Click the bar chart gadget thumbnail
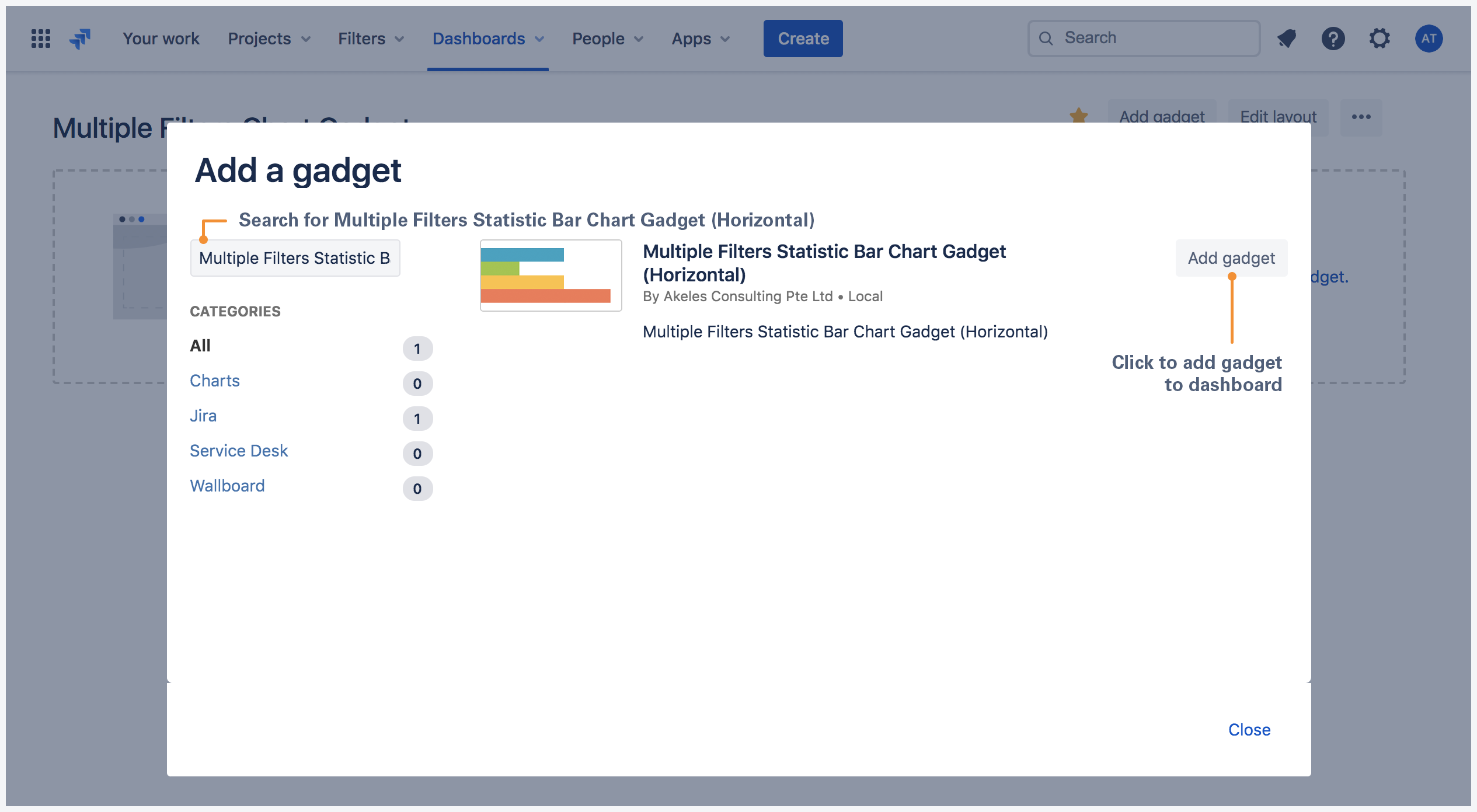 point(550,276)
